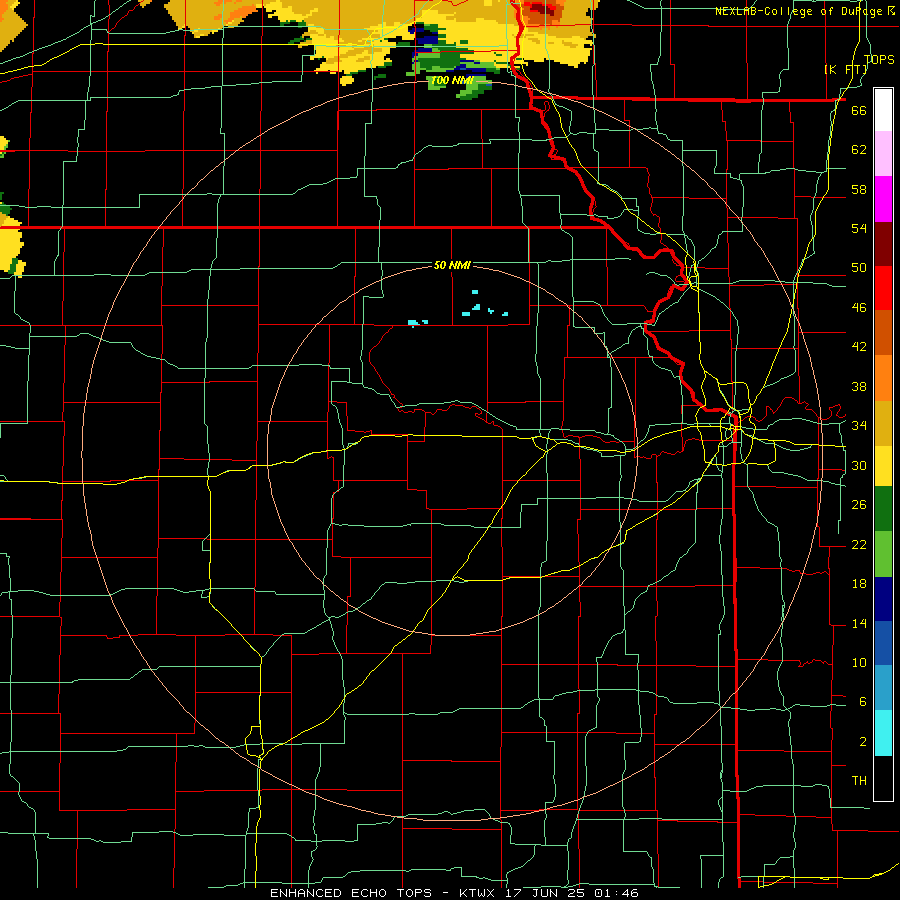Click the light green echo beside 100 NMI label

point(476,87)
